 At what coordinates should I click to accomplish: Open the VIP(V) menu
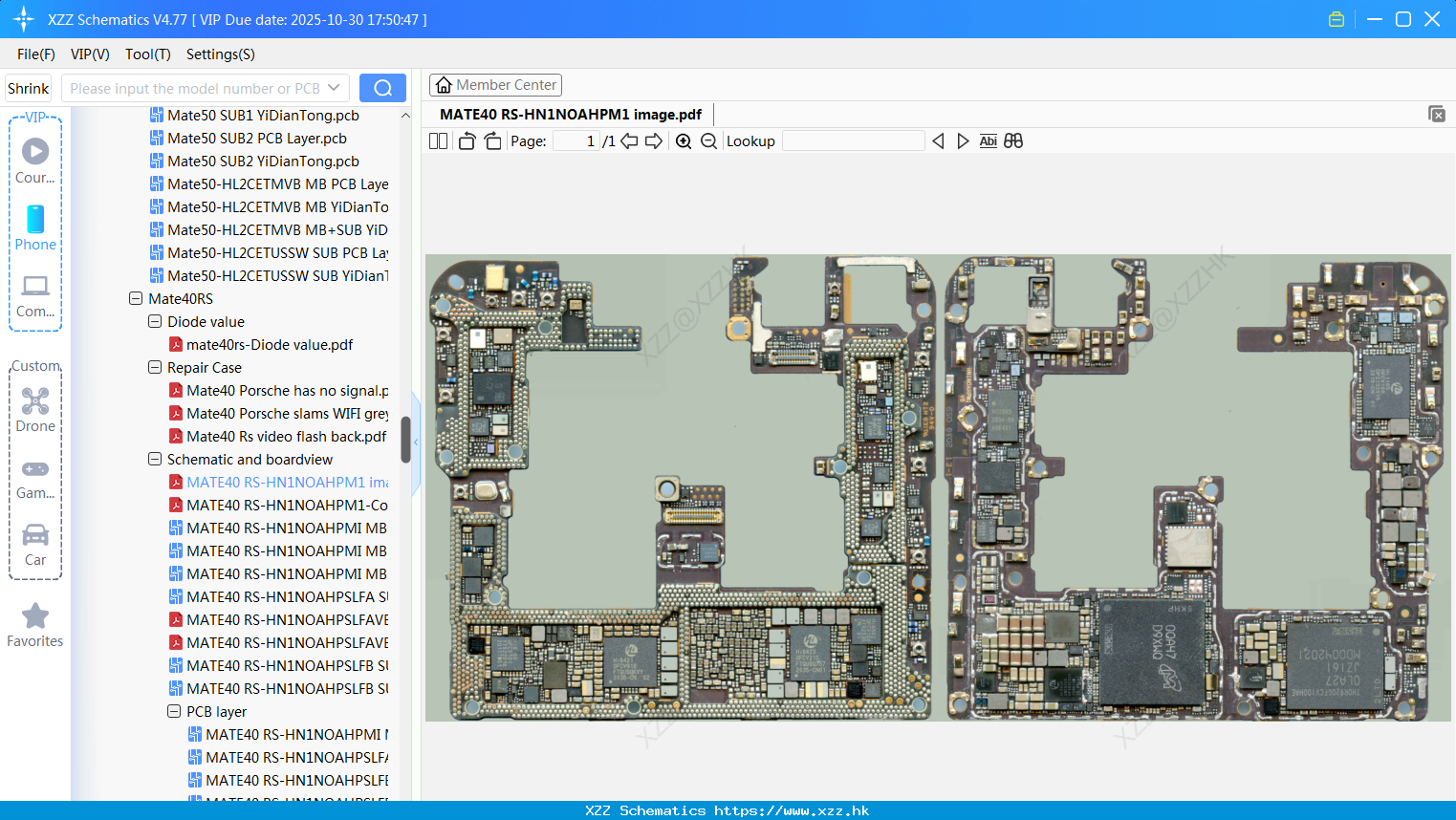click(x=90, y=54)
